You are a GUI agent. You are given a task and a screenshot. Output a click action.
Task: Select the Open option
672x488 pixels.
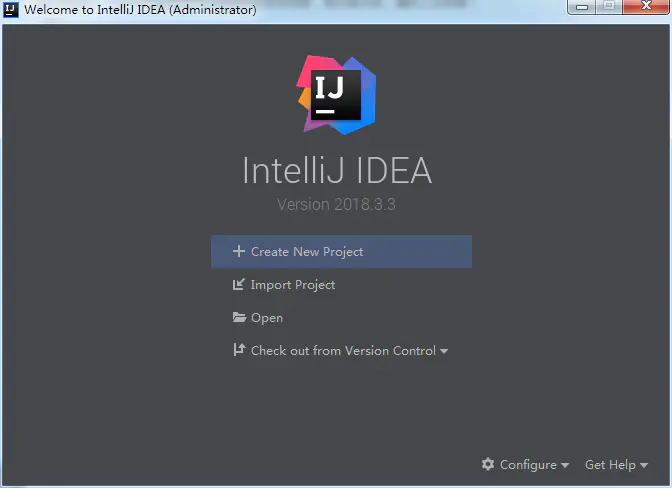coord(267,318)
